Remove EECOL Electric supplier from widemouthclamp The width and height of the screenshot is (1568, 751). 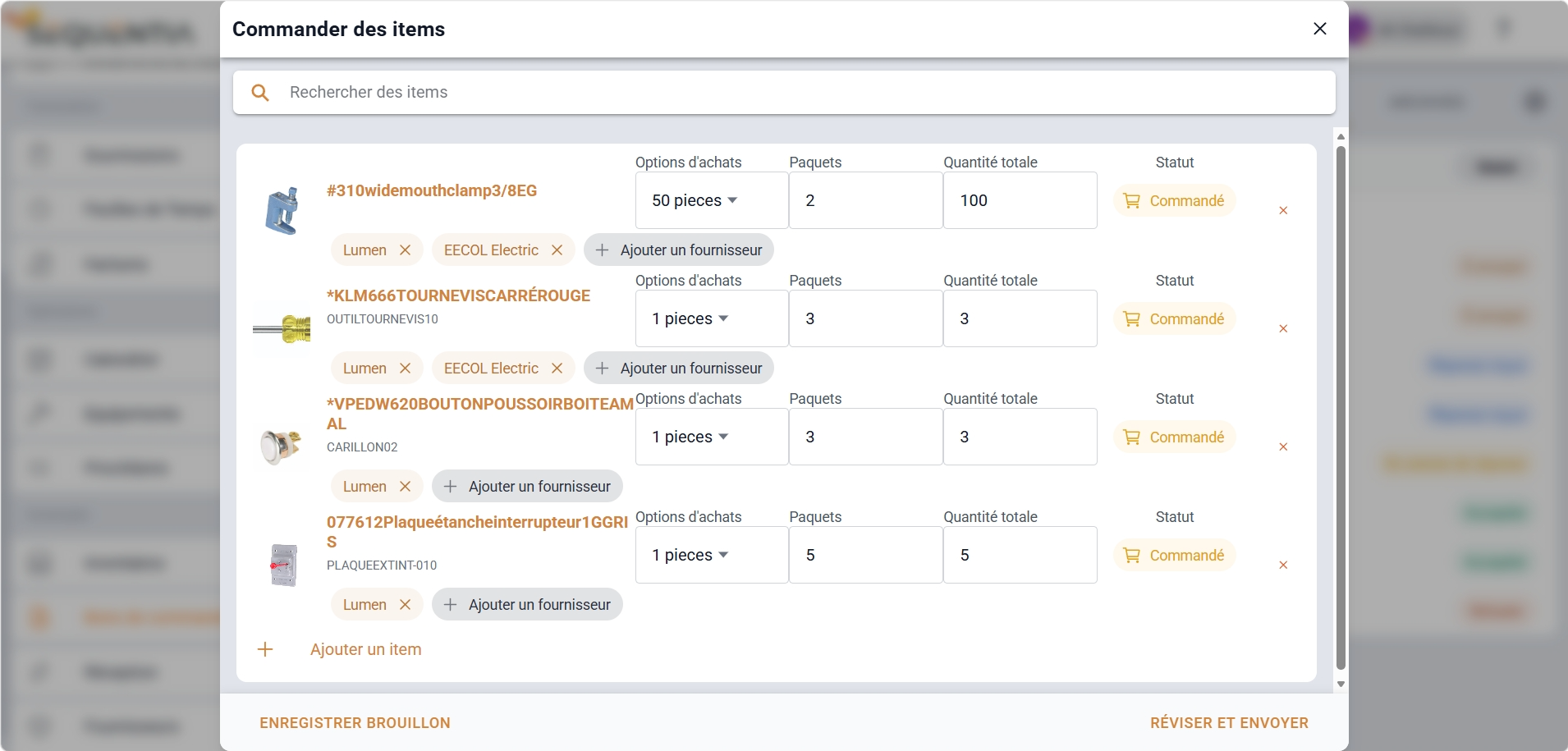tap(557, 250)
